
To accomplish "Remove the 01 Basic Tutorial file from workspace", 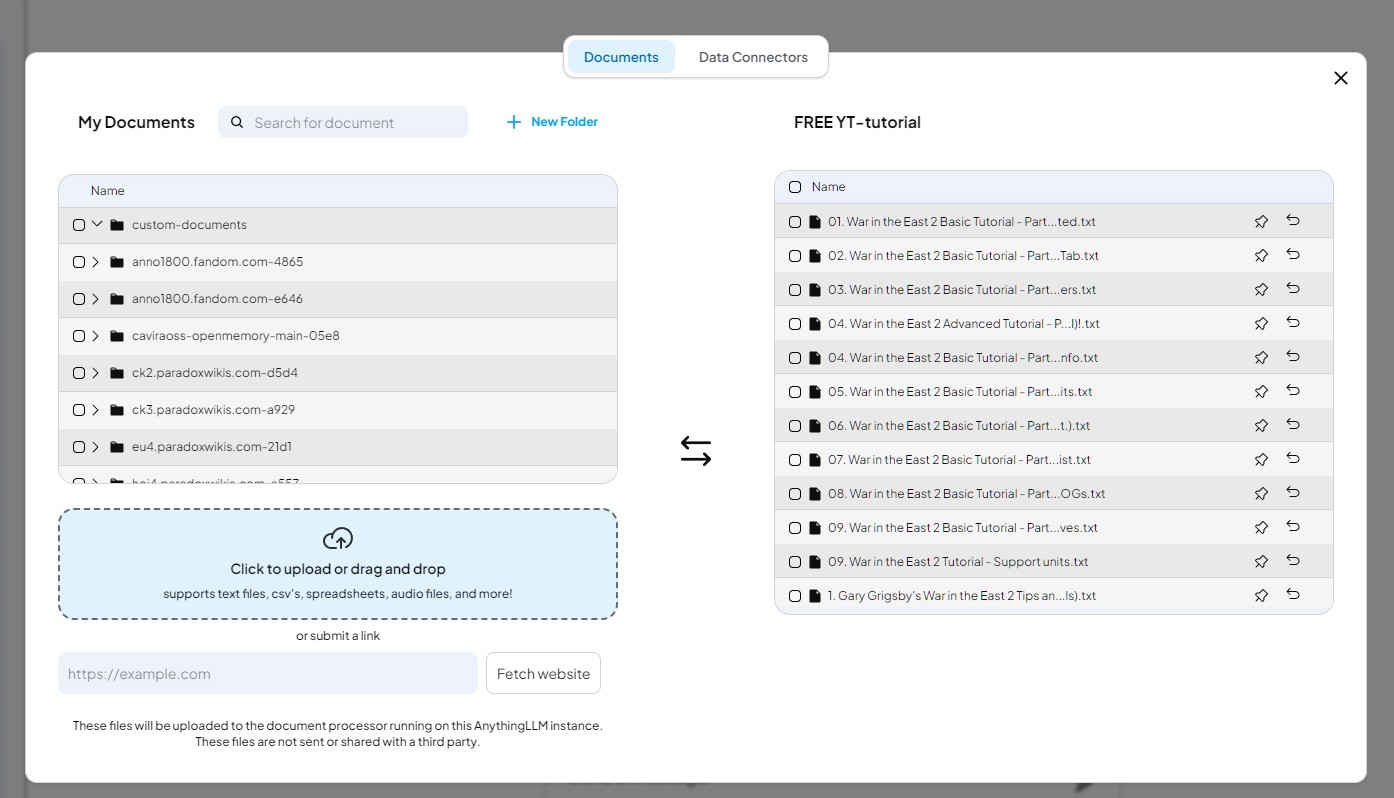I will 1293,221.
